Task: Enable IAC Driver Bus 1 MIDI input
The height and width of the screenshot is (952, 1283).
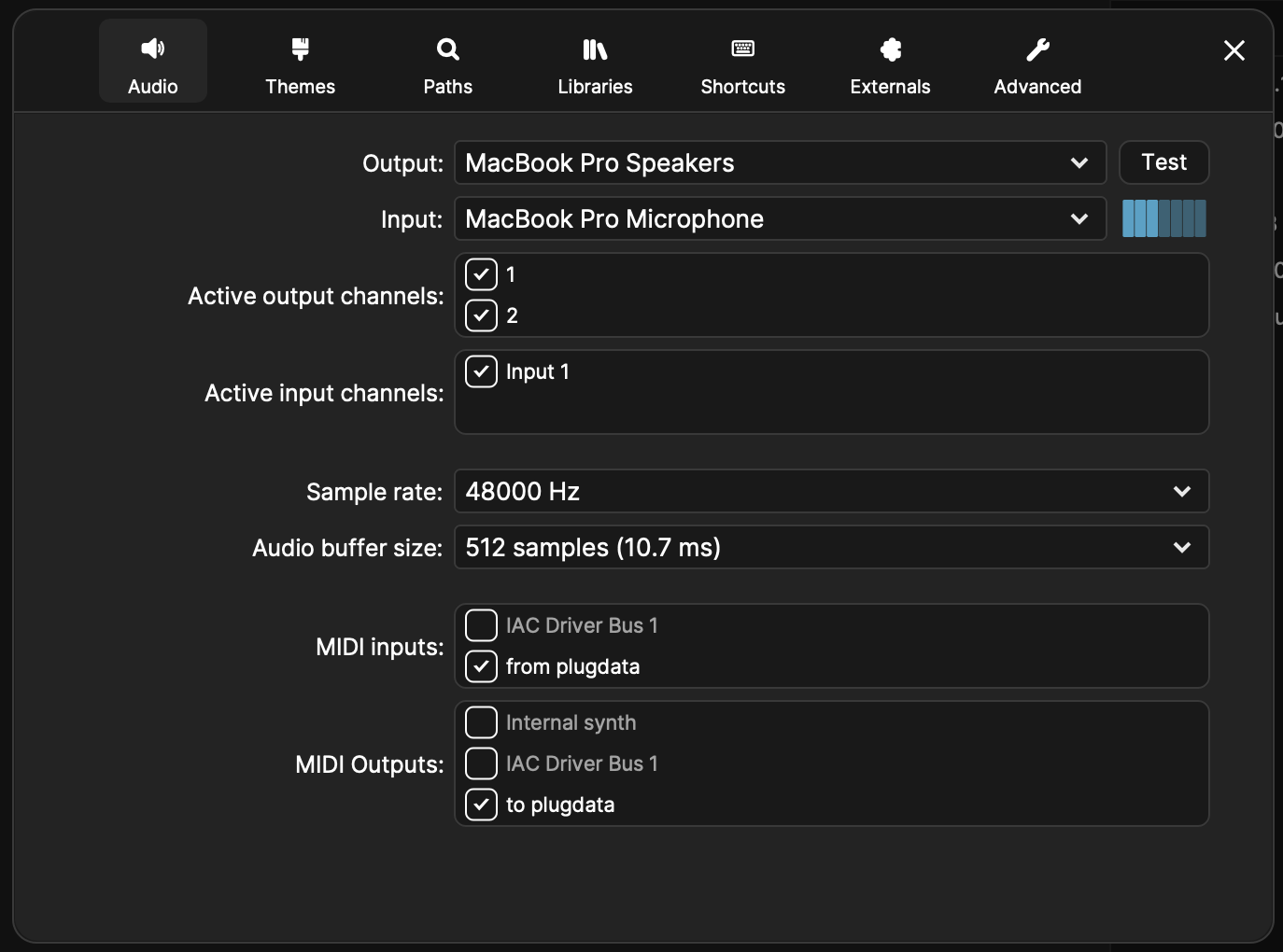Action: (481, 625)
